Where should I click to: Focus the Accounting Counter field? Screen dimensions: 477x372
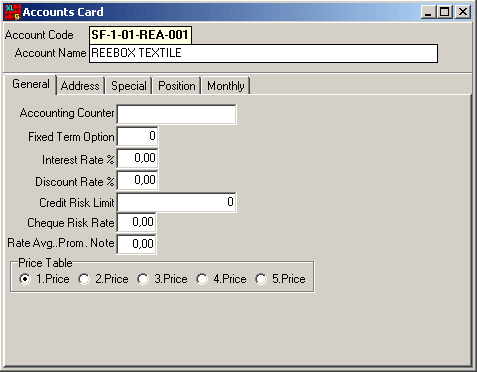[177, 115]
